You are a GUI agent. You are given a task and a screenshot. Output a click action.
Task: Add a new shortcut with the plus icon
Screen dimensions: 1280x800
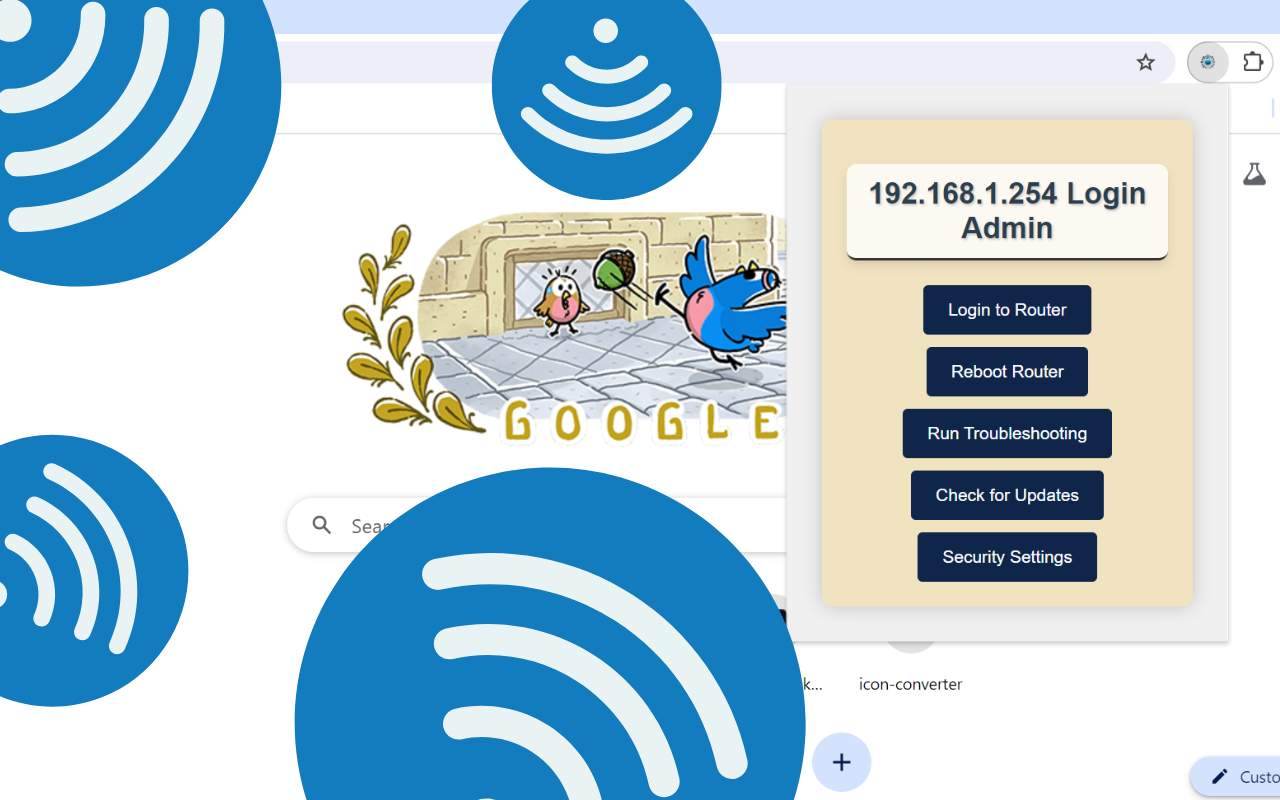click(841, 762)
